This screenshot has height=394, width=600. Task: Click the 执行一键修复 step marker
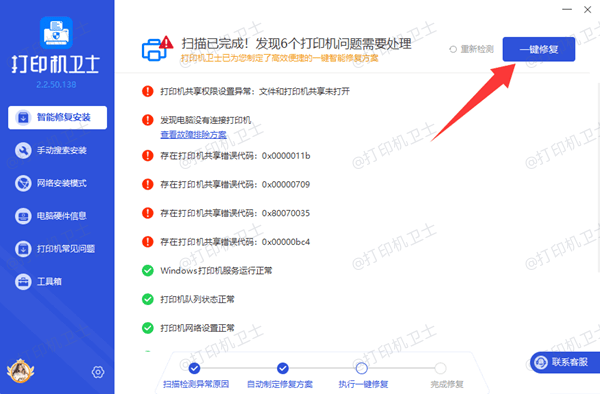click(x=362, y=368)
